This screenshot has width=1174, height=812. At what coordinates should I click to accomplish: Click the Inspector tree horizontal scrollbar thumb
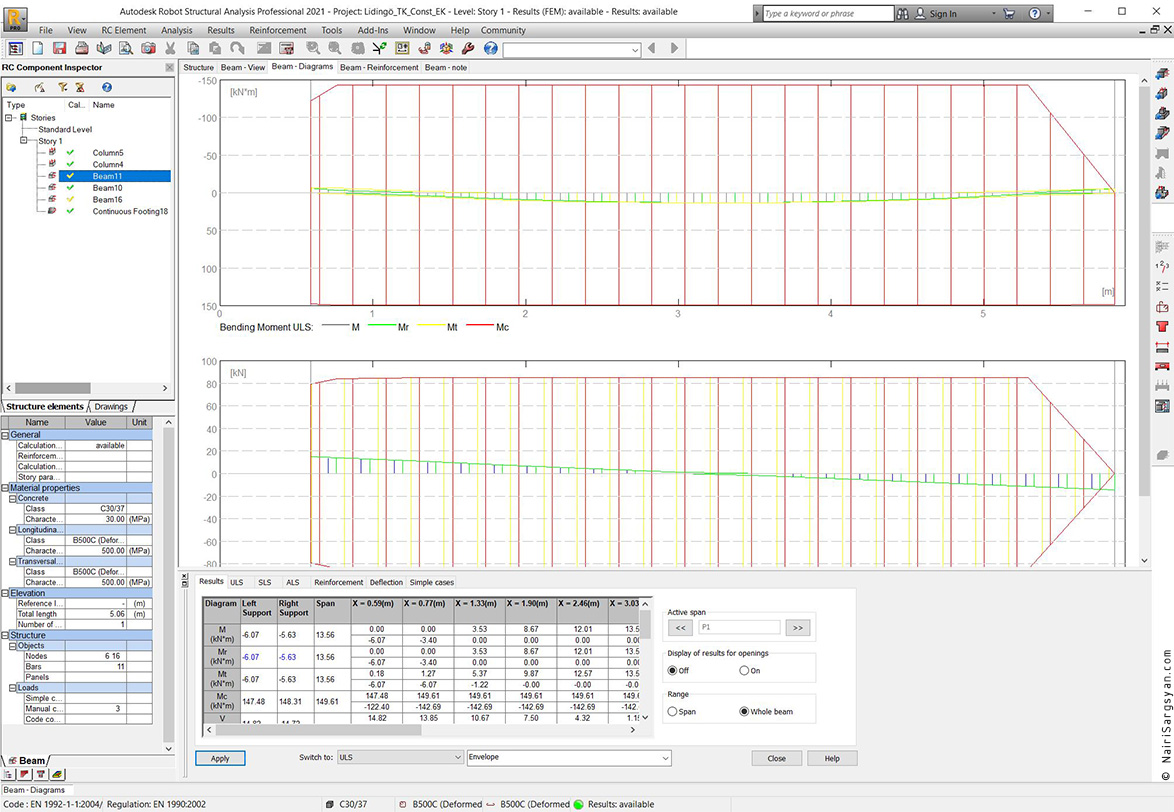(x=52, y=388)
